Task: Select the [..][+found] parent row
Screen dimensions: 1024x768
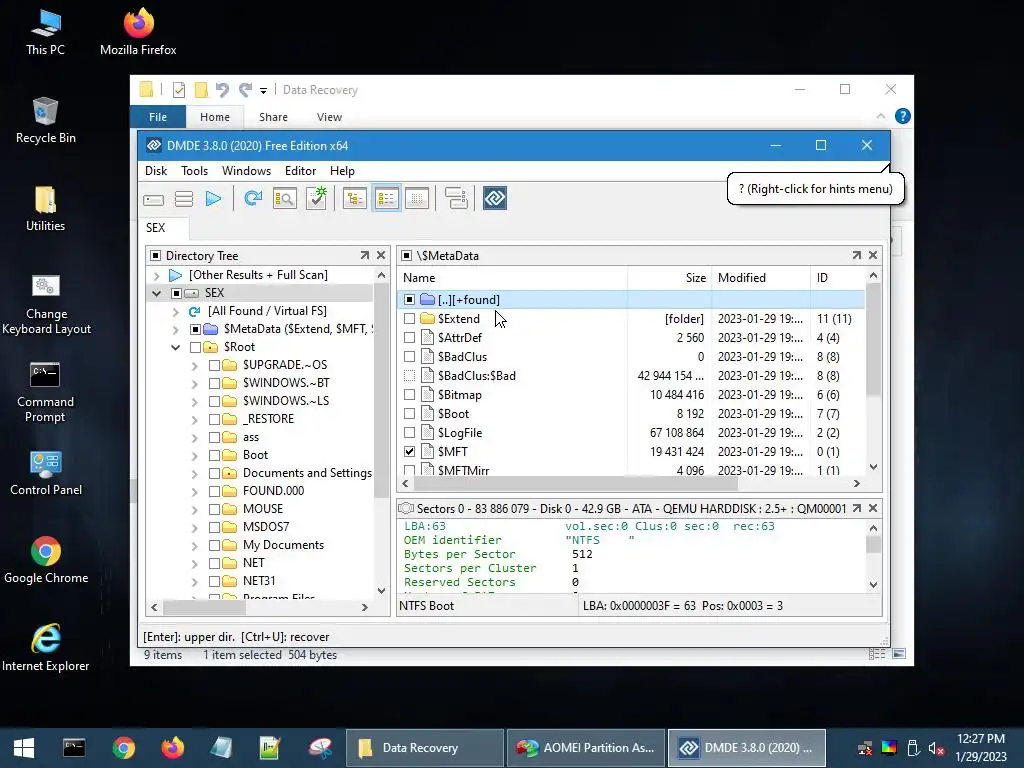Action: (631, 300)
